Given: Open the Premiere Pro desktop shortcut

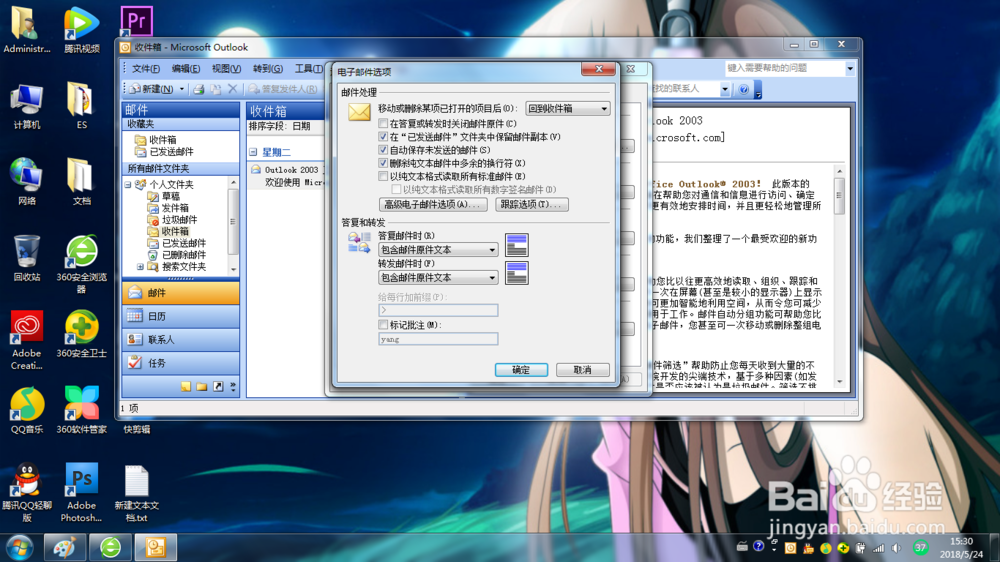Looking at the screenshot, I should [136, 21].
